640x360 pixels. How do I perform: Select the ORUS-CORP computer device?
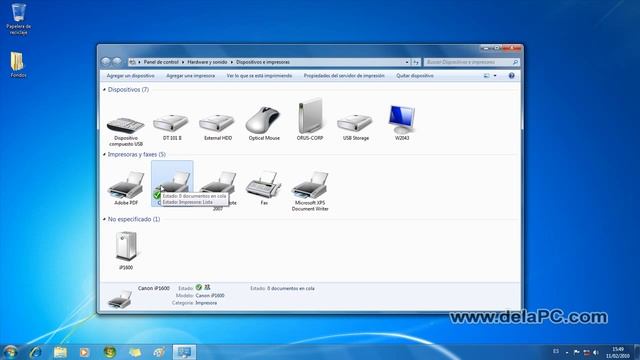310,120
